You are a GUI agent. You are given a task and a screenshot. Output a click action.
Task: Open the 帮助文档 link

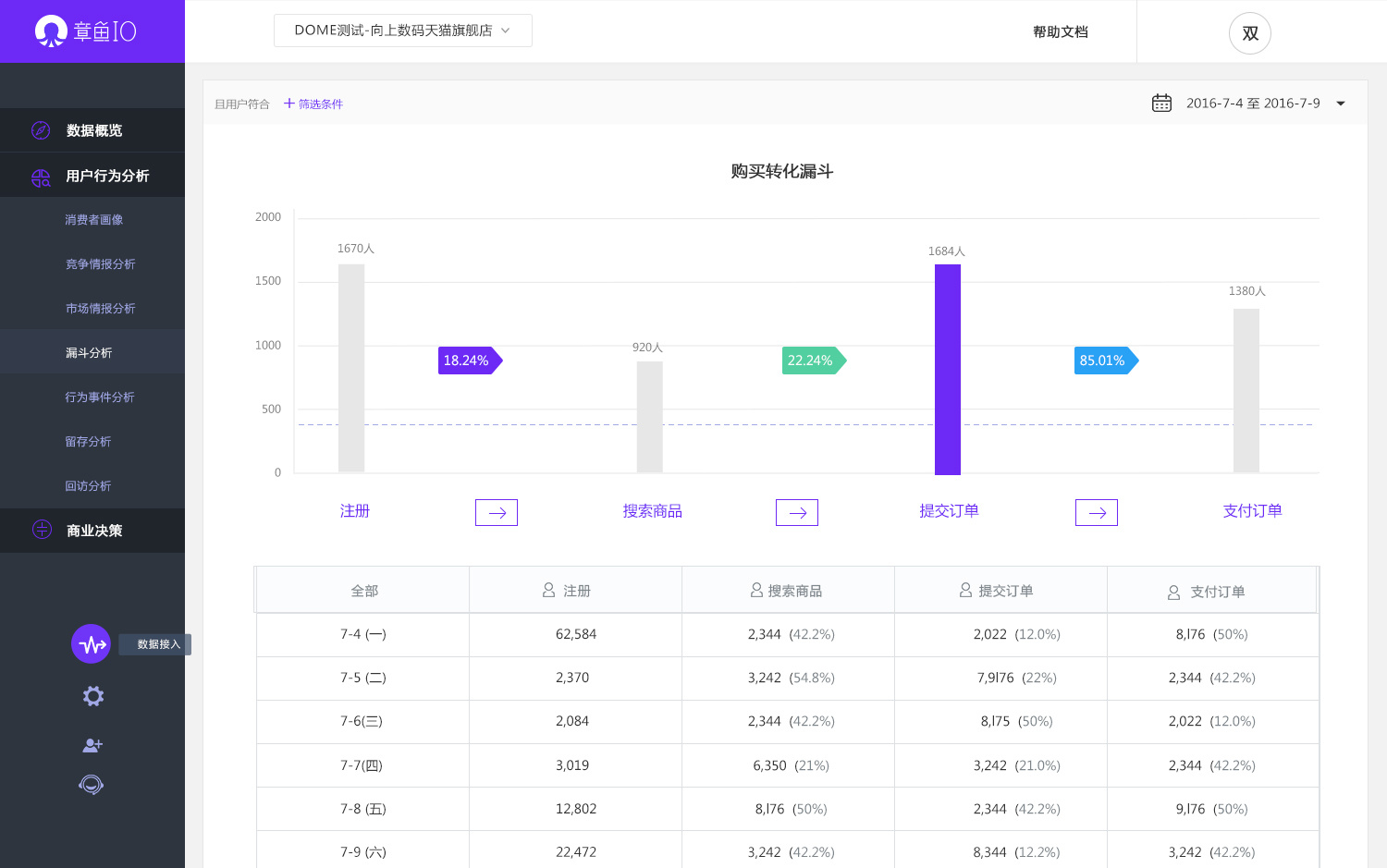pyautogui.click(x=1061, y=31)
